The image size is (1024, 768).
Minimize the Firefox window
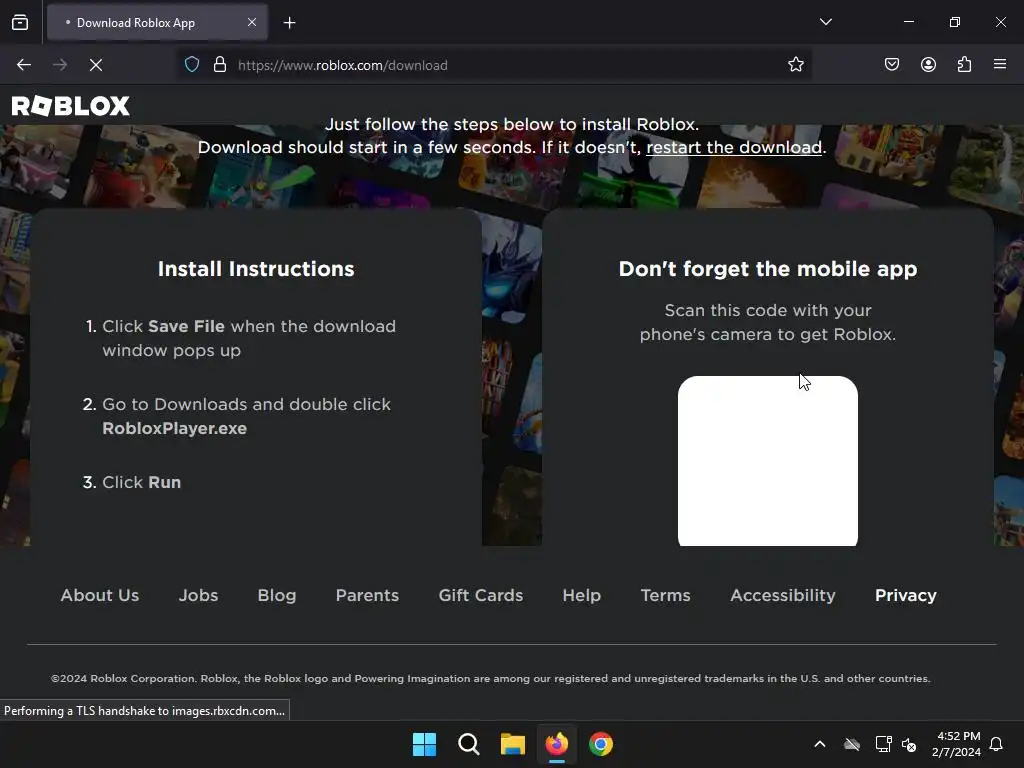click(908, 22)
